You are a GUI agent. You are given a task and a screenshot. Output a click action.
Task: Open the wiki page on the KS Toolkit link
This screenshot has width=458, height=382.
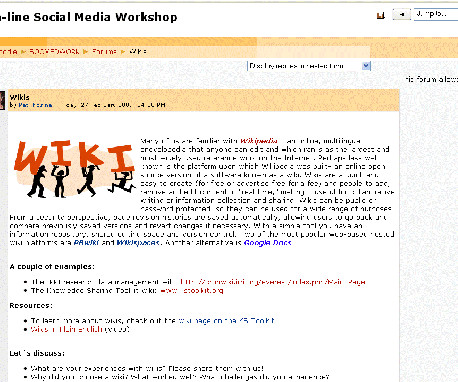point(226,321)
